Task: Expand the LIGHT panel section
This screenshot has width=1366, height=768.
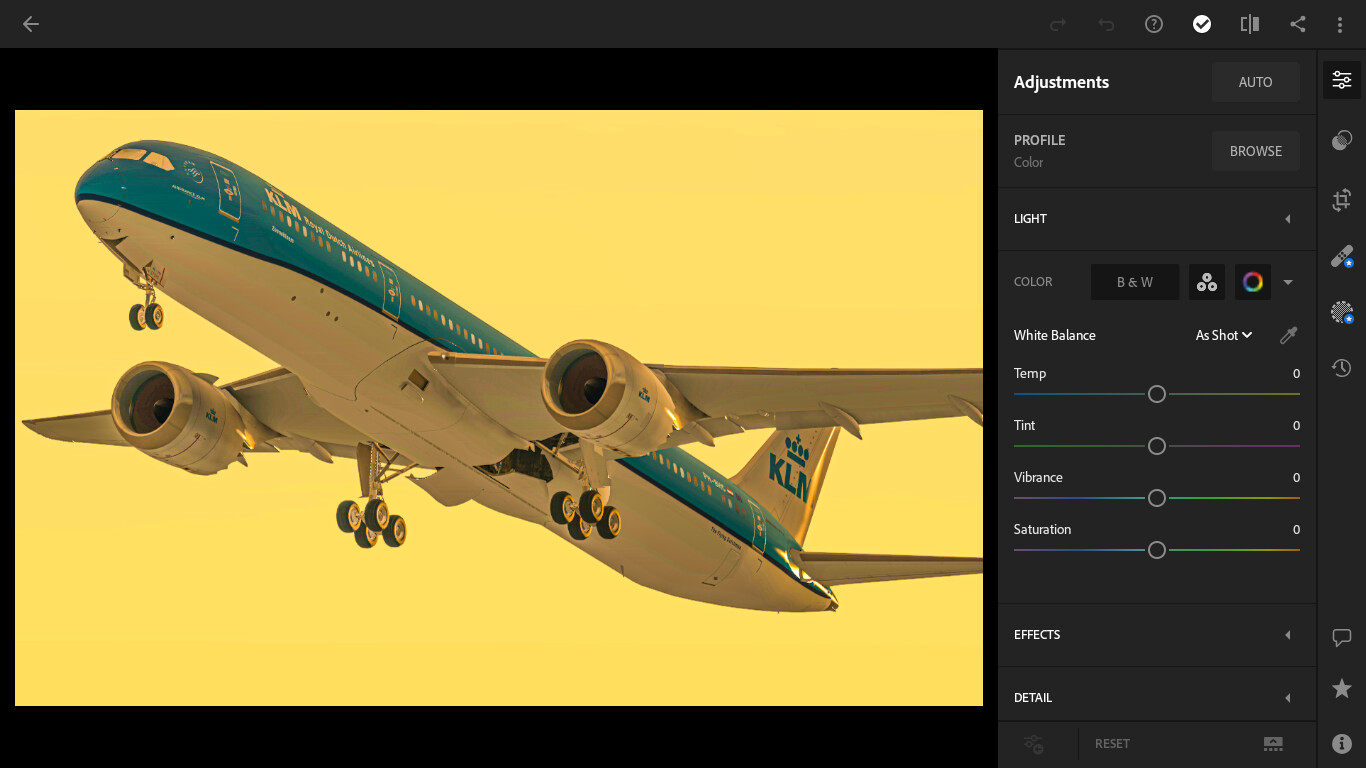Action: click(x=1157, y=219)
